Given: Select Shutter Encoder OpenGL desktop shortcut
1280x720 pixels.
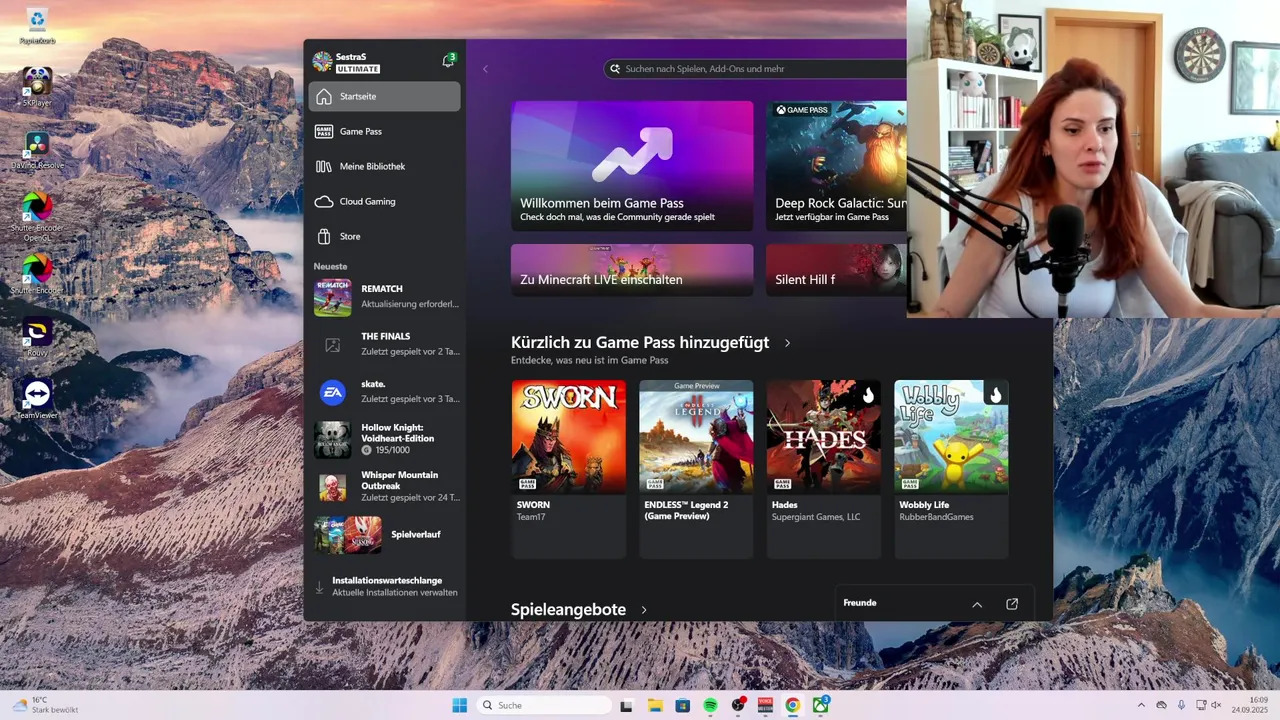Looking at the screenshot, I should coord(37,217).
